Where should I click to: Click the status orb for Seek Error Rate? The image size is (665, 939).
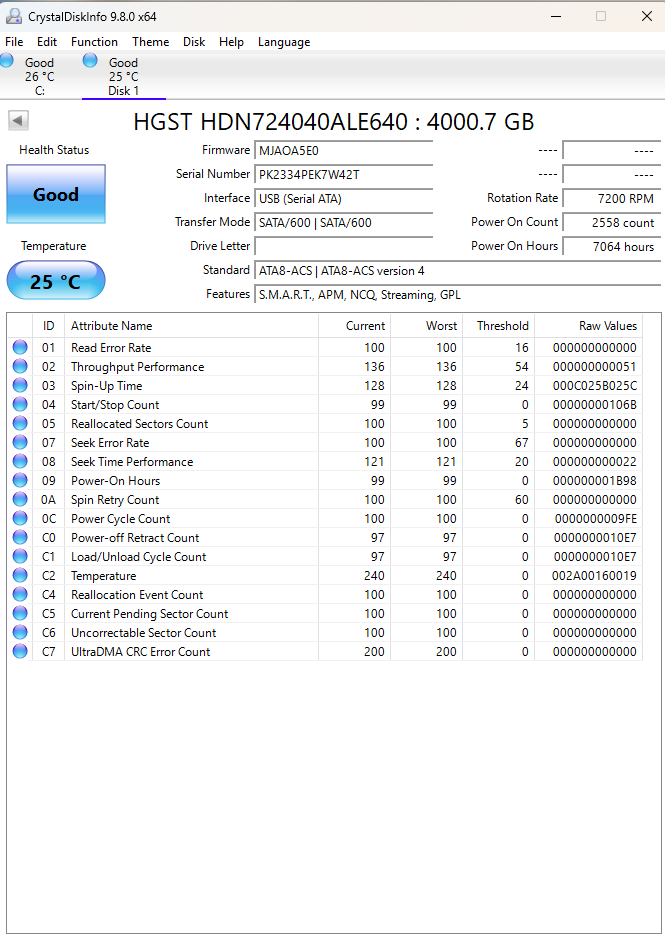tap(20, 443)
